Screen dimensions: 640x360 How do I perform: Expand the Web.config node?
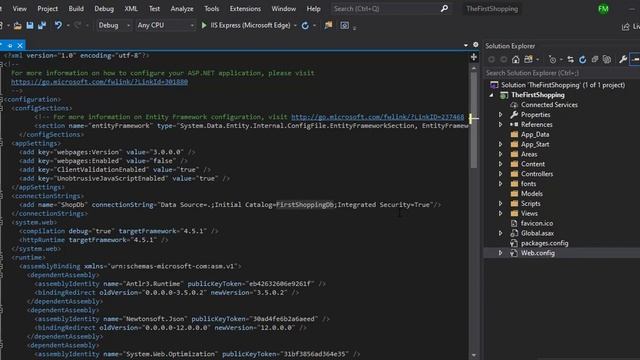tap(501, 253)
